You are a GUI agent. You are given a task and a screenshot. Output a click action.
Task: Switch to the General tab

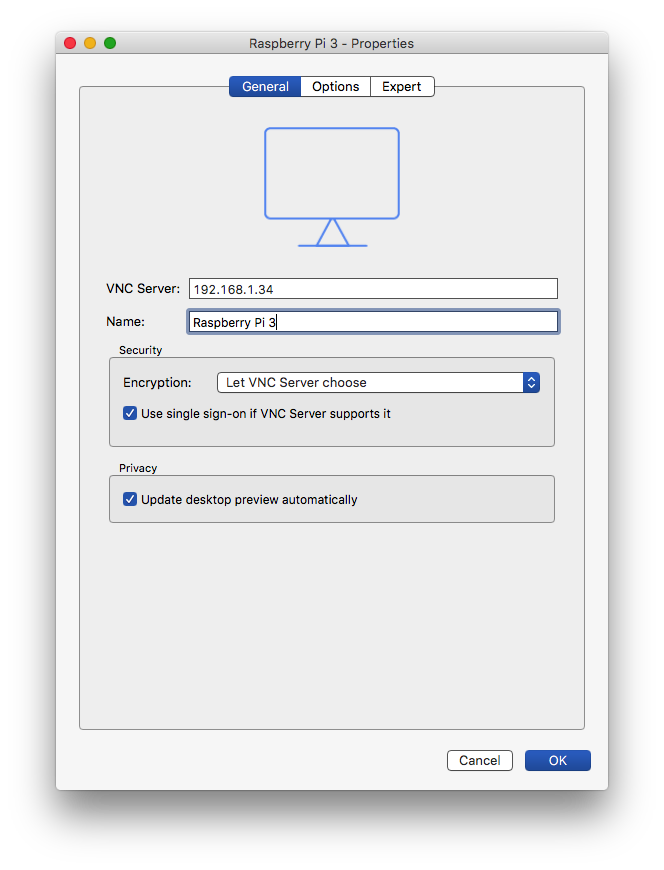[265, 87]
